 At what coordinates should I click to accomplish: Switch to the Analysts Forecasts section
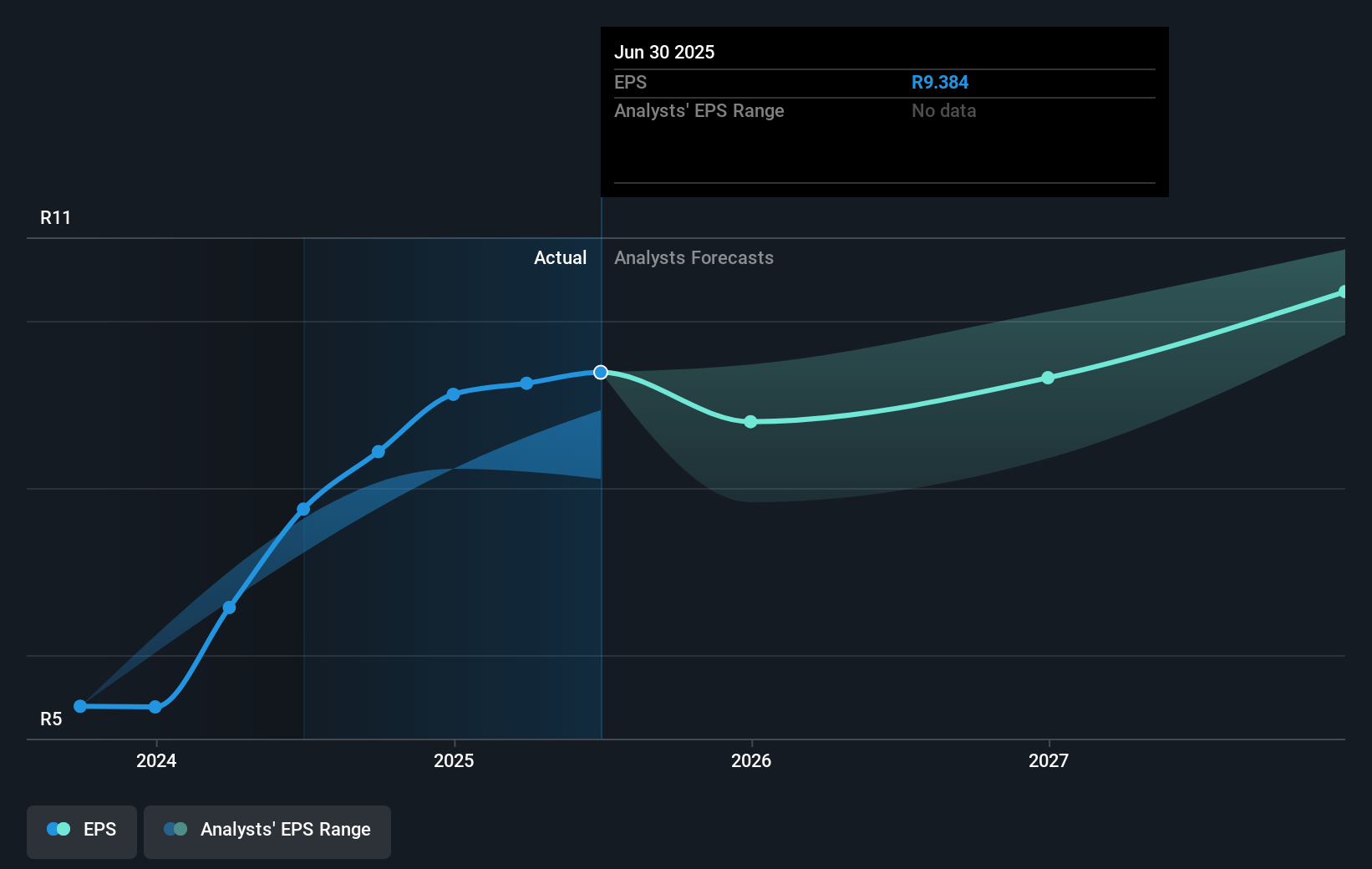click(x=694, y=257)
